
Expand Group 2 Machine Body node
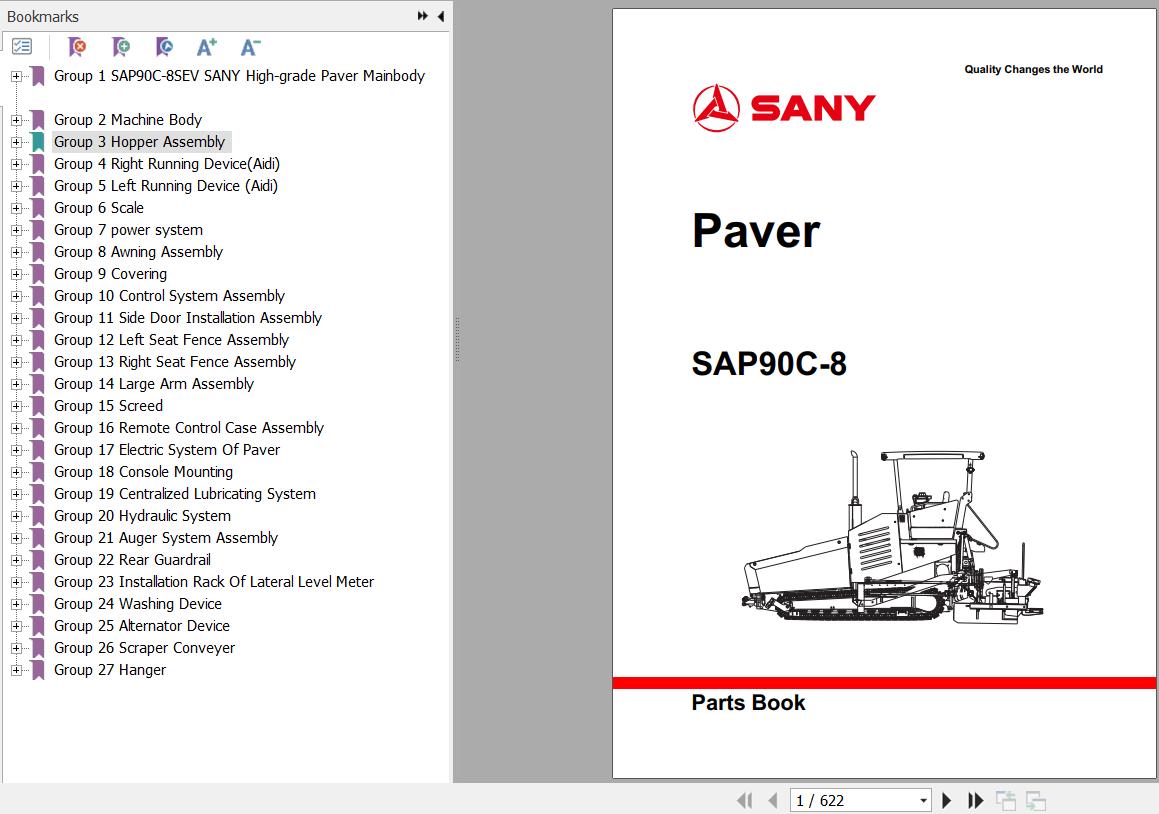[x=16, y=120]
